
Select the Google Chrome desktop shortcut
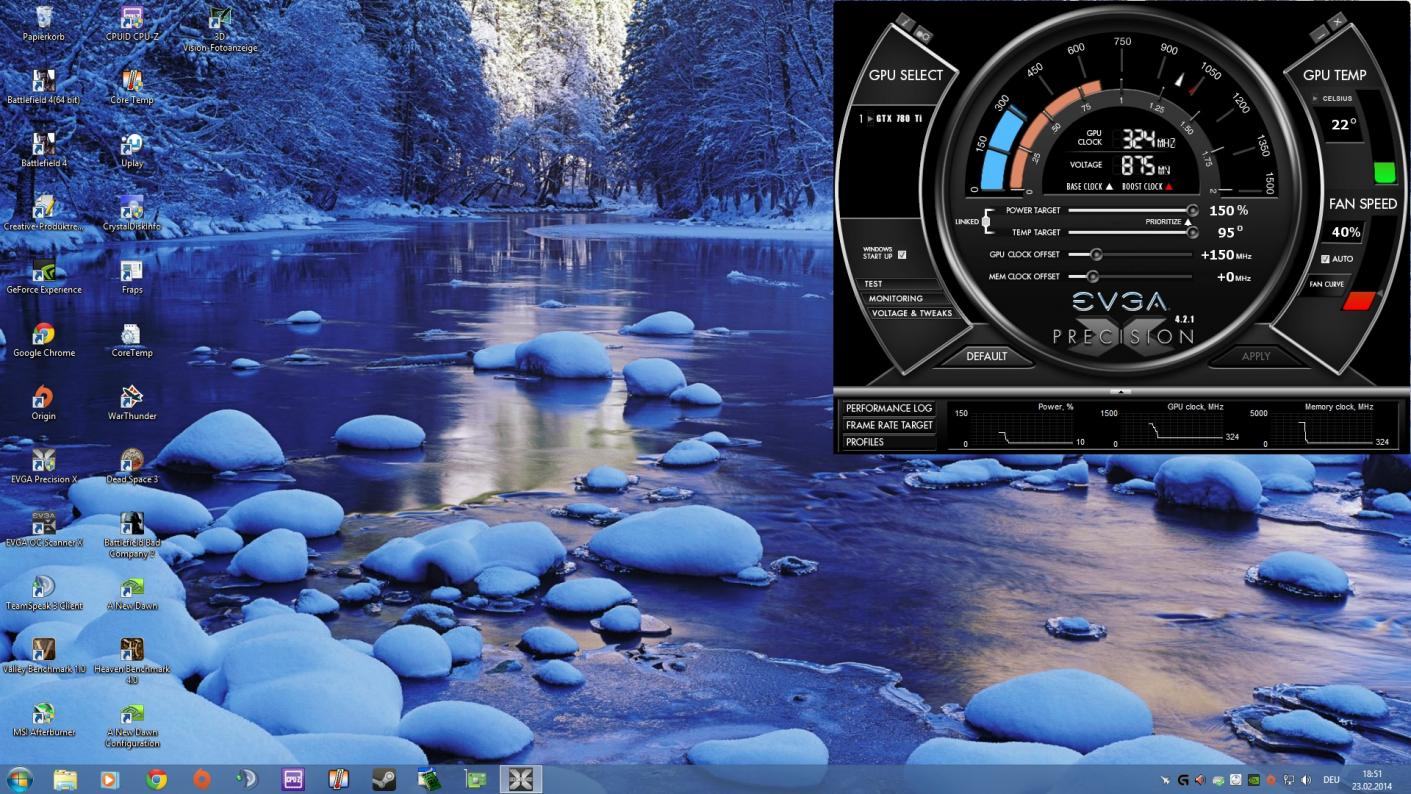(x=44, y=340)
